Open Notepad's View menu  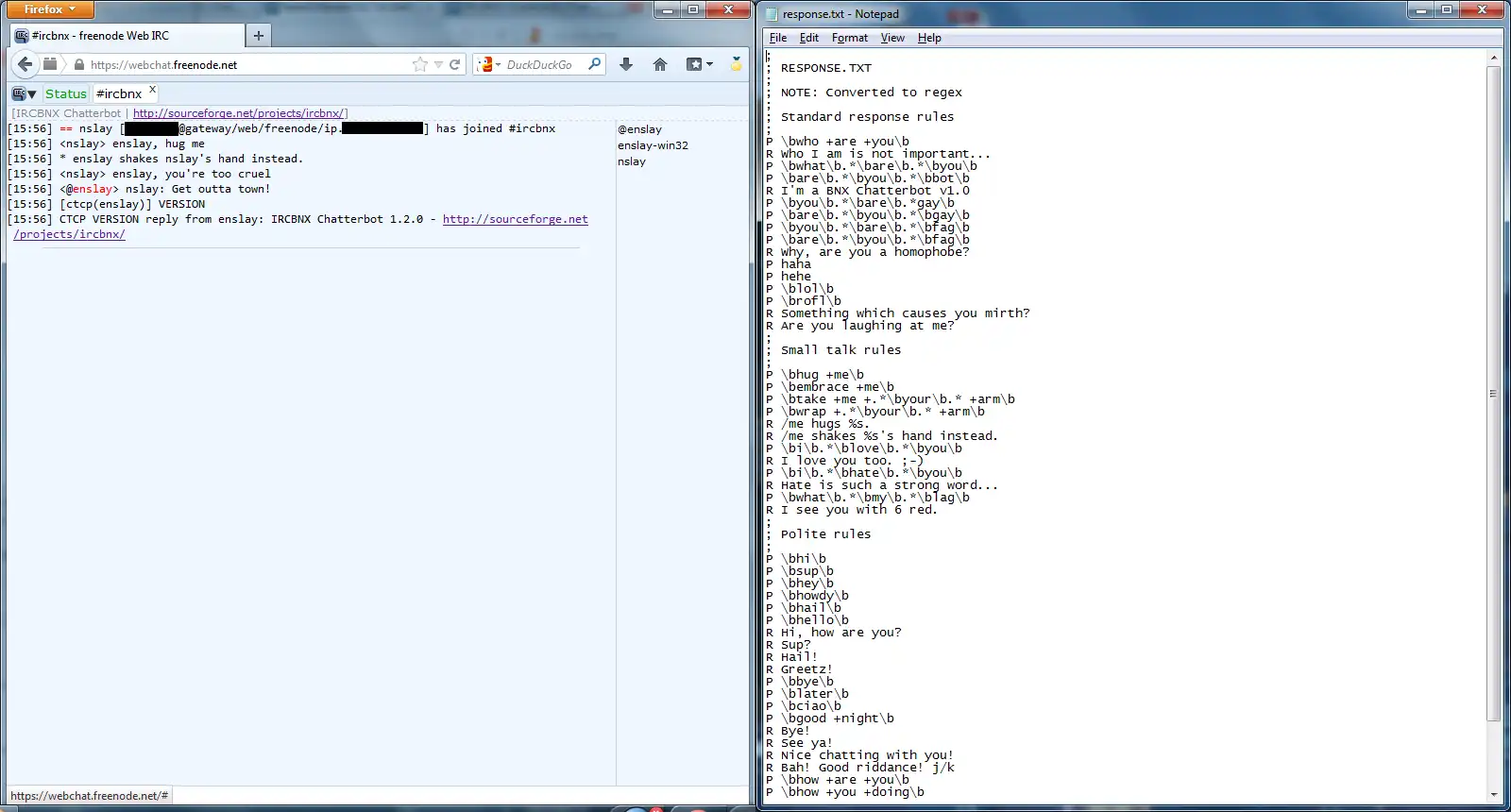pos(892,38)
